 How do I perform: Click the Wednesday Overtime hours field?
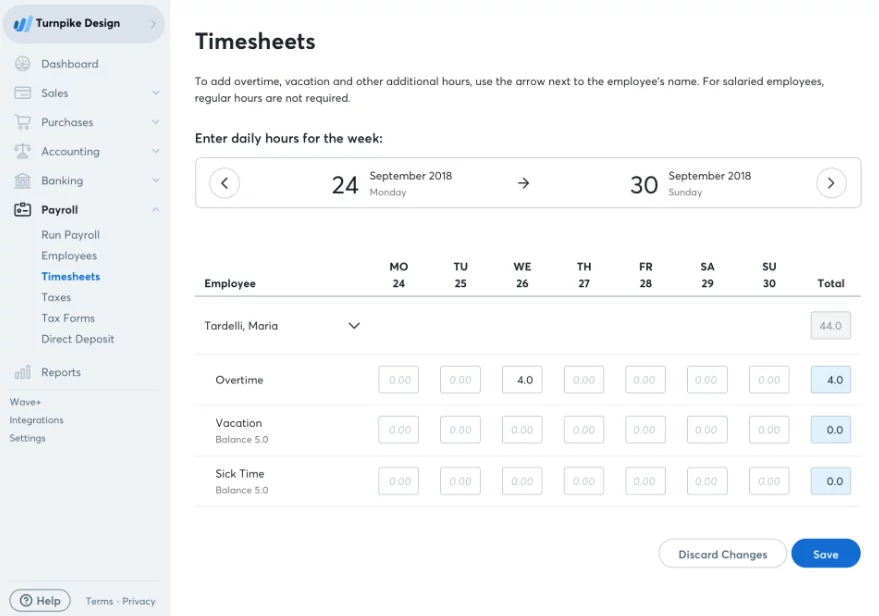pyautogui.click(x=521, y=379)
